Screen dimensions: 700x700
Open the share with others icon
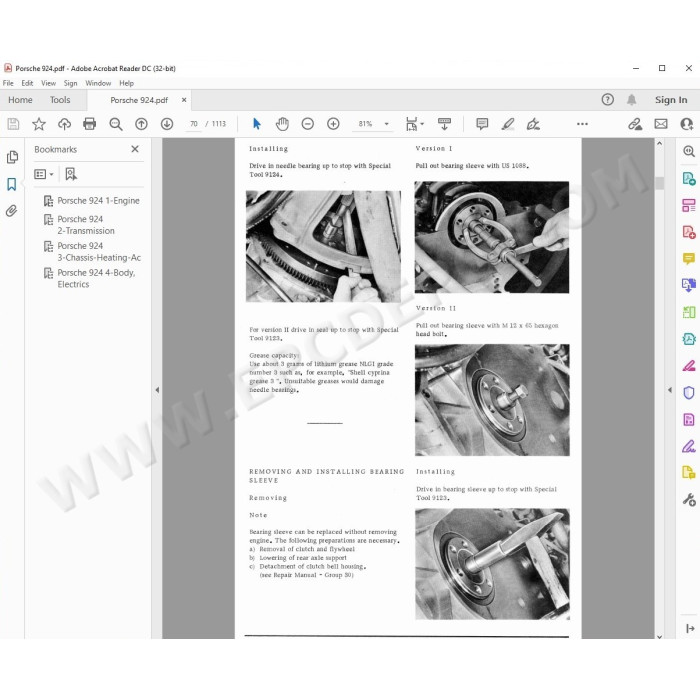pos(687,124)
